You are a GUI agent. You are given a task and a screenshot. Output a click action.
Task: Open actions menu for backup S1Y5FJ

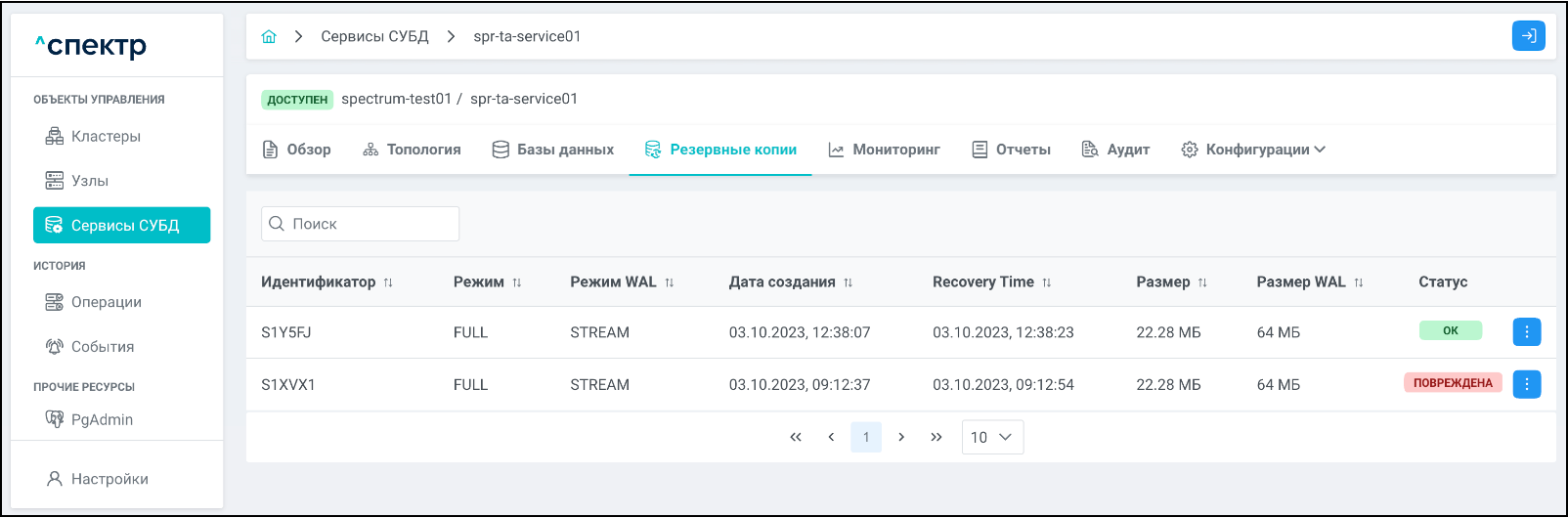pyautogui.click(x=1526, y=332)
